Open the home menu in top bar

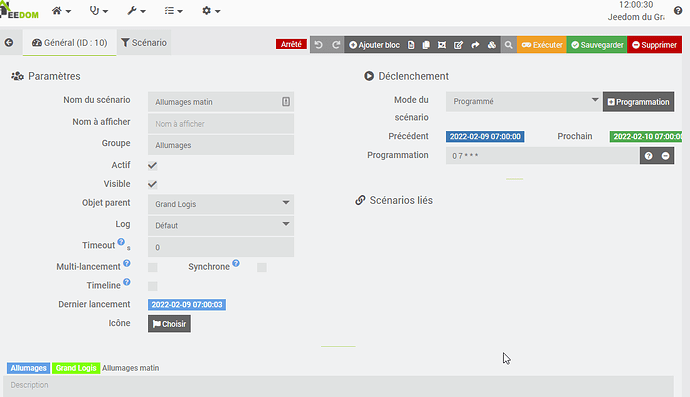61,11
